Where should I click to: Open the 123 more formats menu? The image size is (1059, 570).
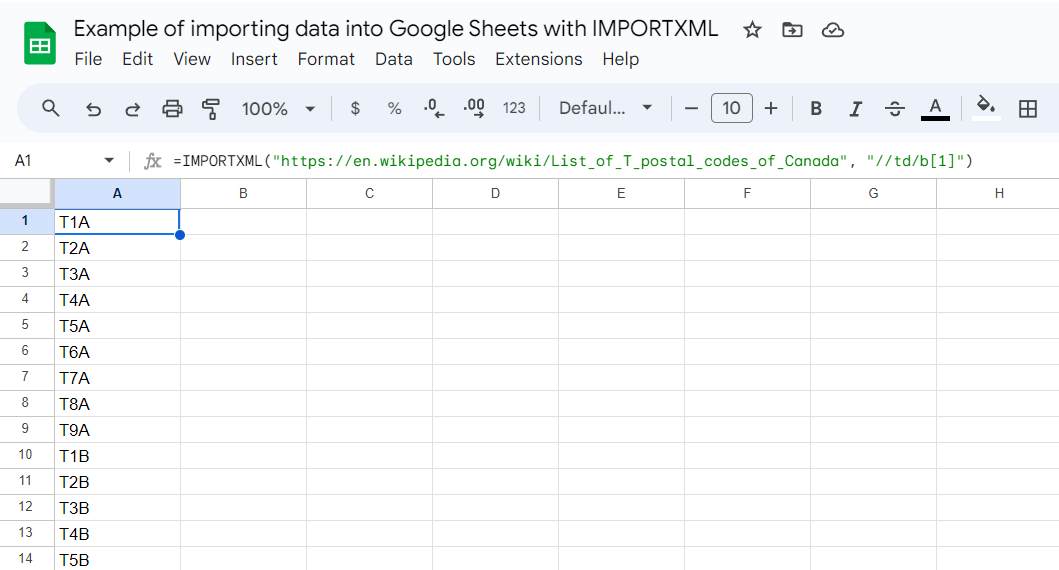pyautogui.click(x=514, y=108)
